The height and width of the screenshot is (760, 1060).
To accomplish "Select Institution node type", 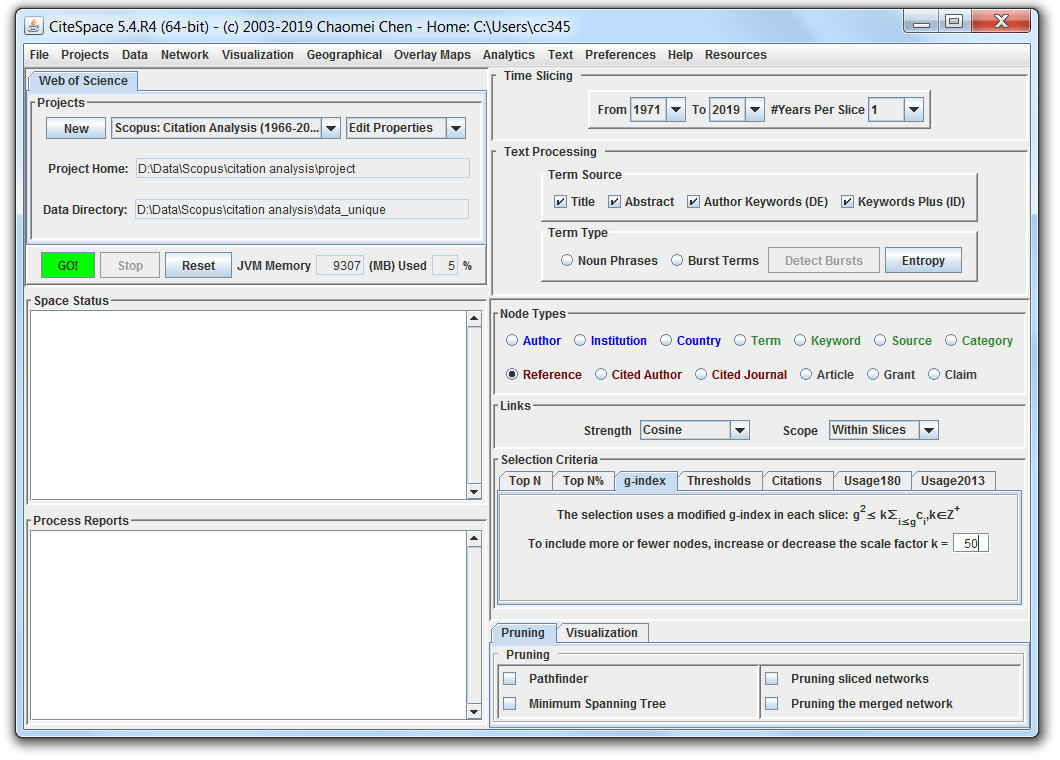I will pos(580,340).
